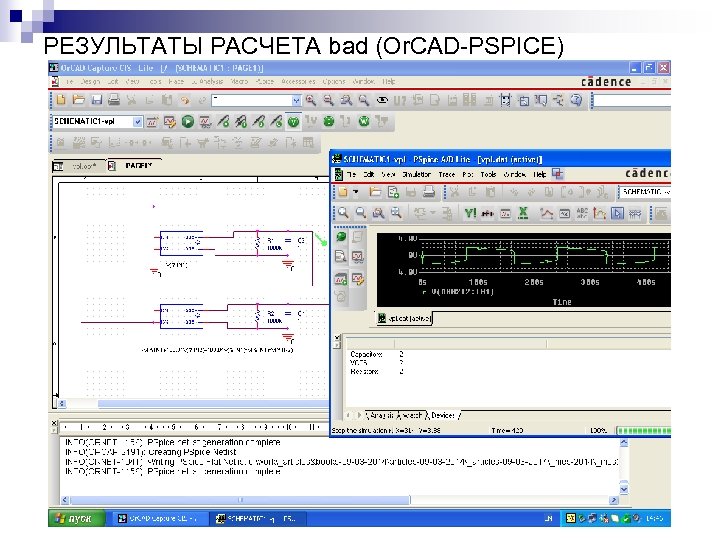The height and width of the screenshot is (540, 720).
Task: Click Zoom In magnifier in Capture toolbar
Action: pyautogui.click(x=311, y=100)
